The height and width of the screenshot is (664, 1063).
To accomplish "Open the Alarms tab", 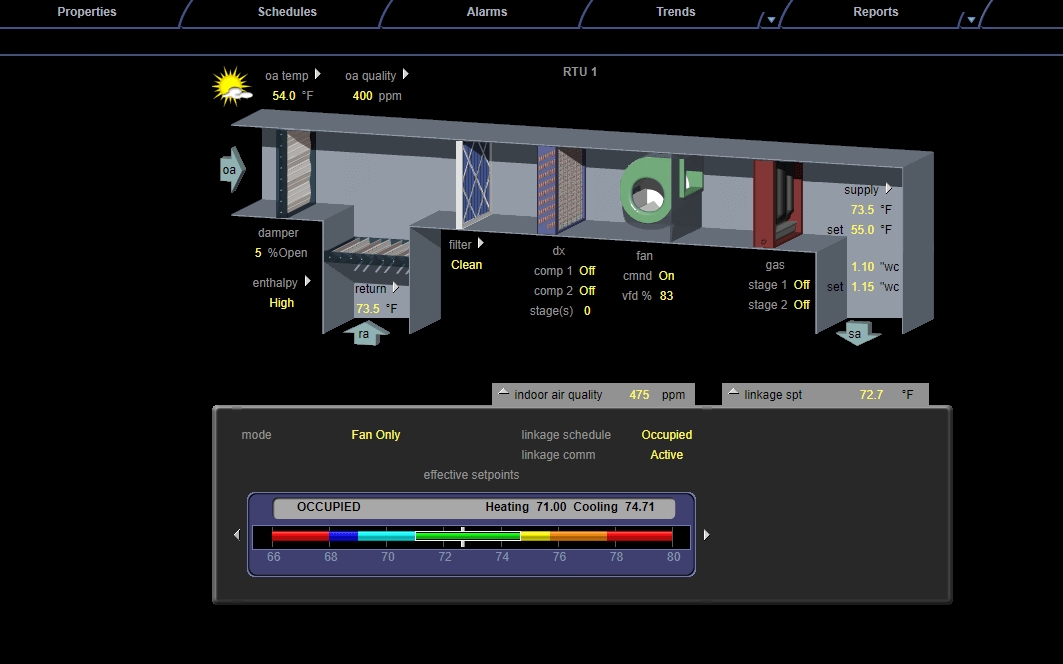I will pyautogui.click(x=487, y=12).
